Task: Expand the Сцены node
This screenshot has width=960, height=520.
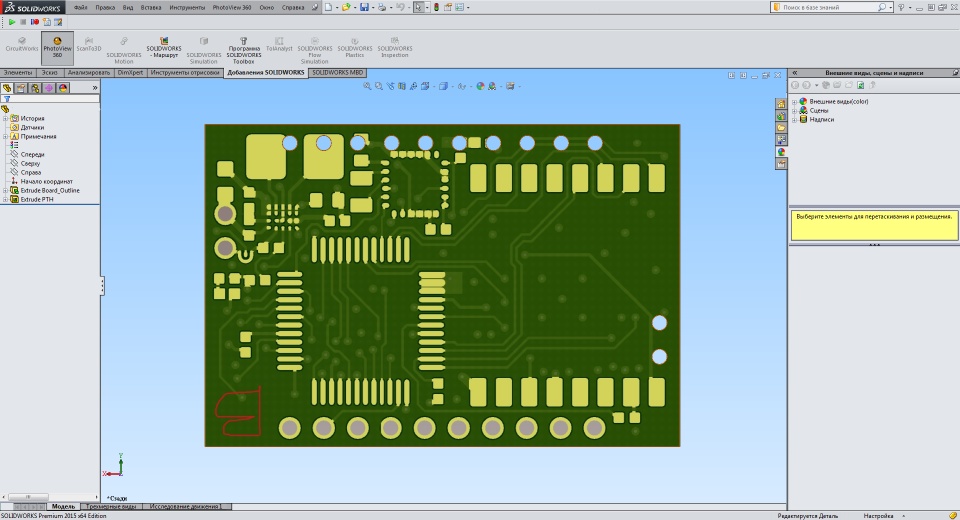Action: coord(795,111)
